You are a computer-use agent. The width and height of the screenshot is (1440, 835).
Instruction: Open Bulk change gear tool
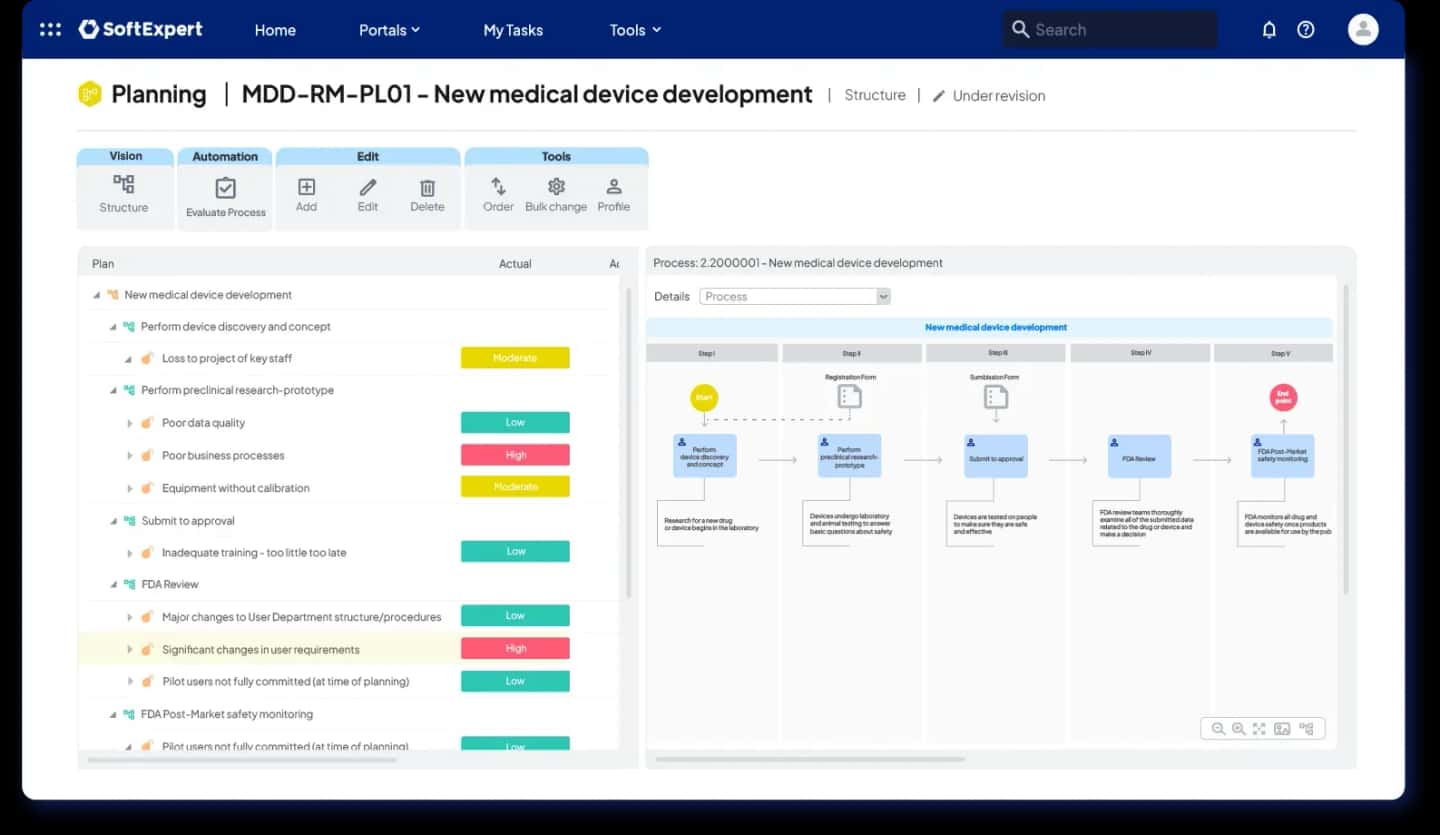556,186
